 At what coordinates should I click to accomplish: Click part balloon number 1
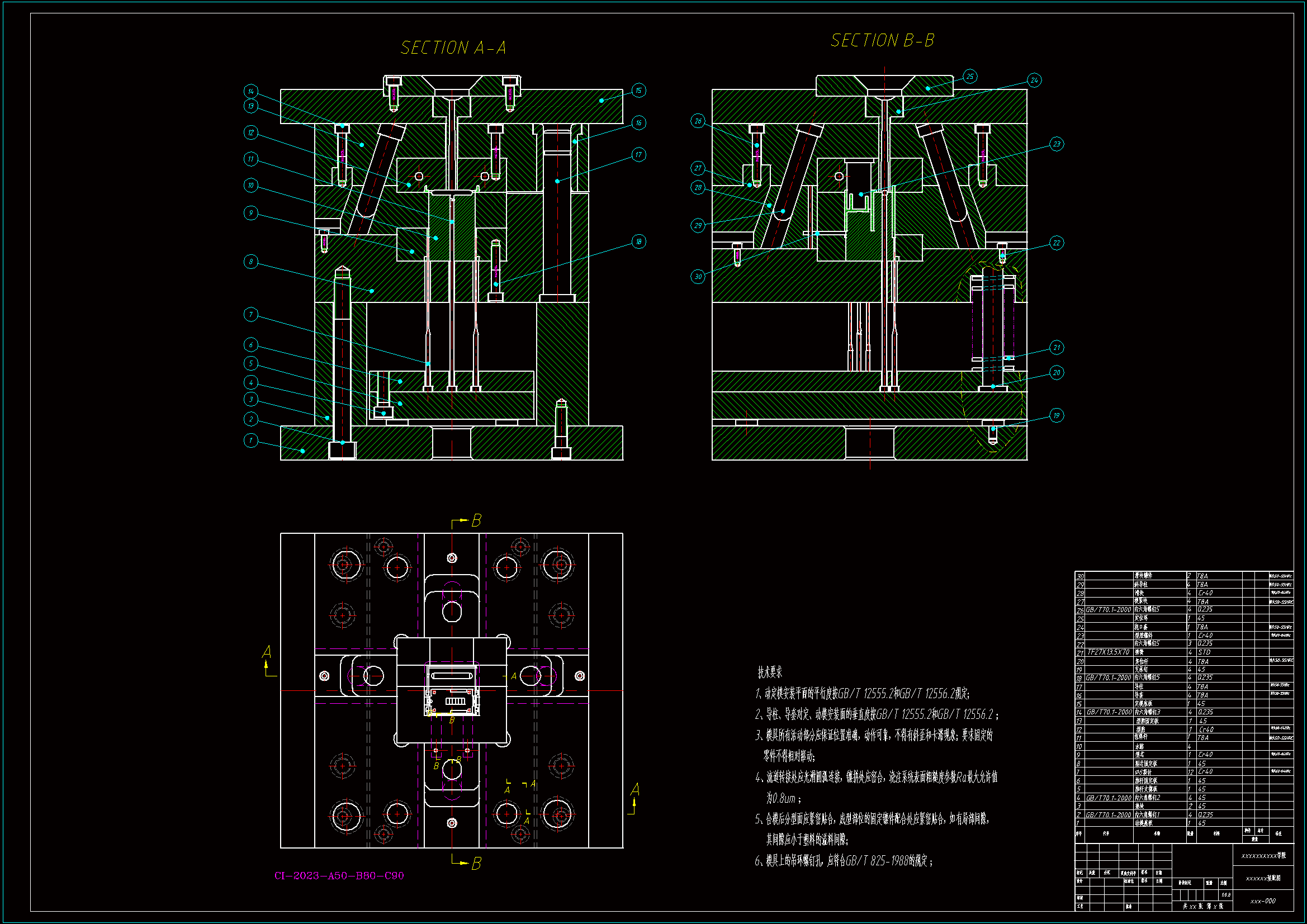251,440
